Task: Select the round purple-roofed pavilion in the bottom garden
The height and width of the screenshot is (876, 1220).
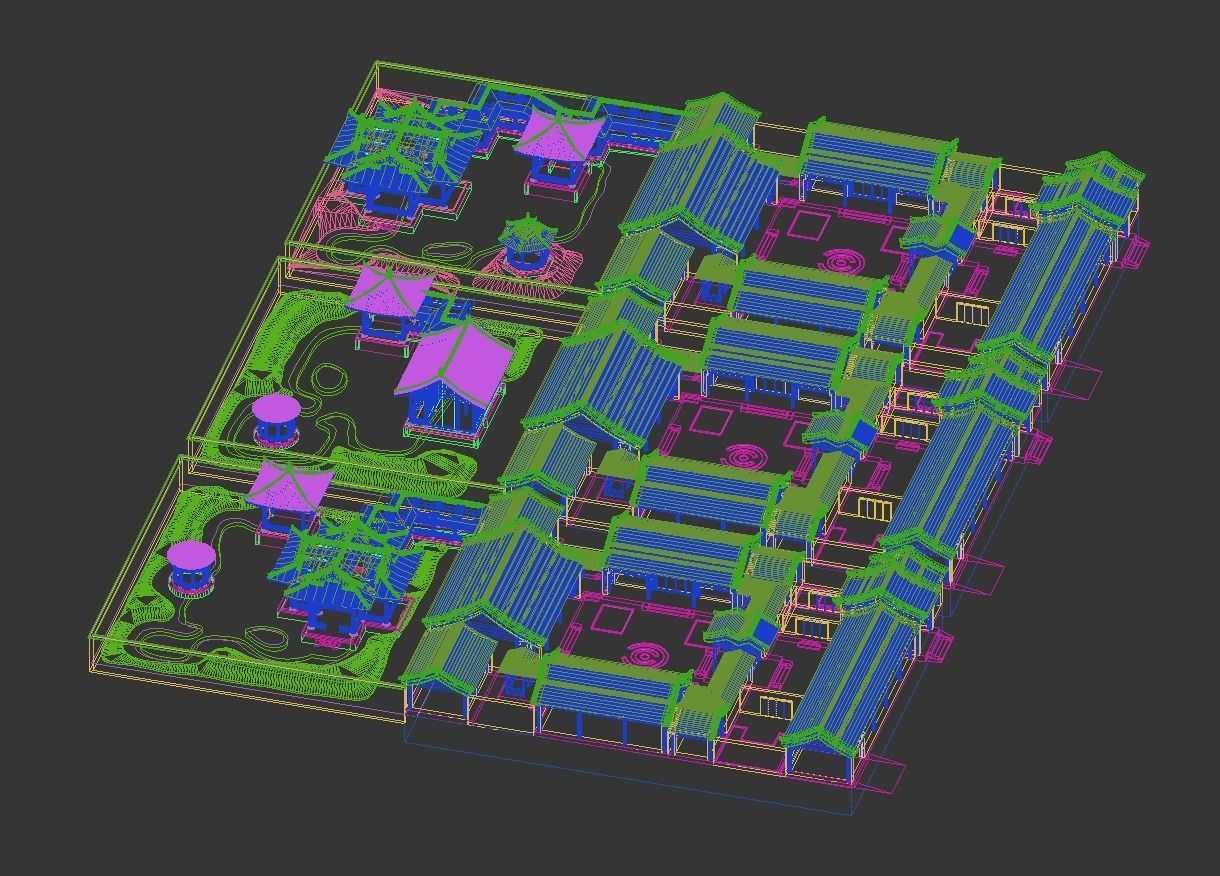Action: 191,568
